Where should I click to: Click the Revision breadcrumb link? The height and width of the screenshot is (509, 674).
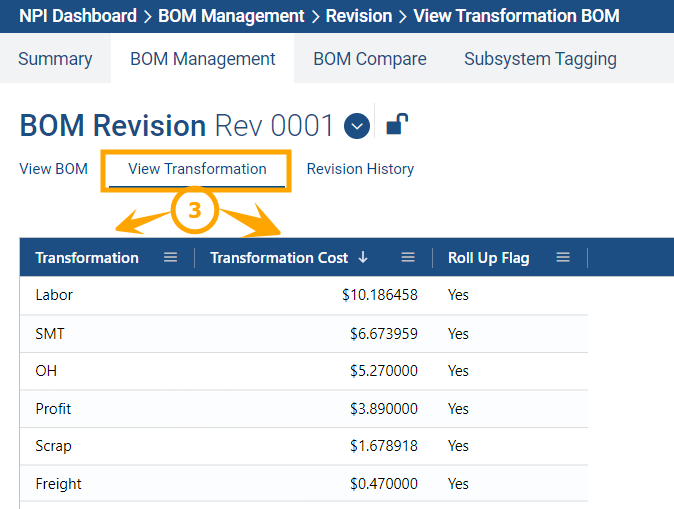tap(359, 16)
